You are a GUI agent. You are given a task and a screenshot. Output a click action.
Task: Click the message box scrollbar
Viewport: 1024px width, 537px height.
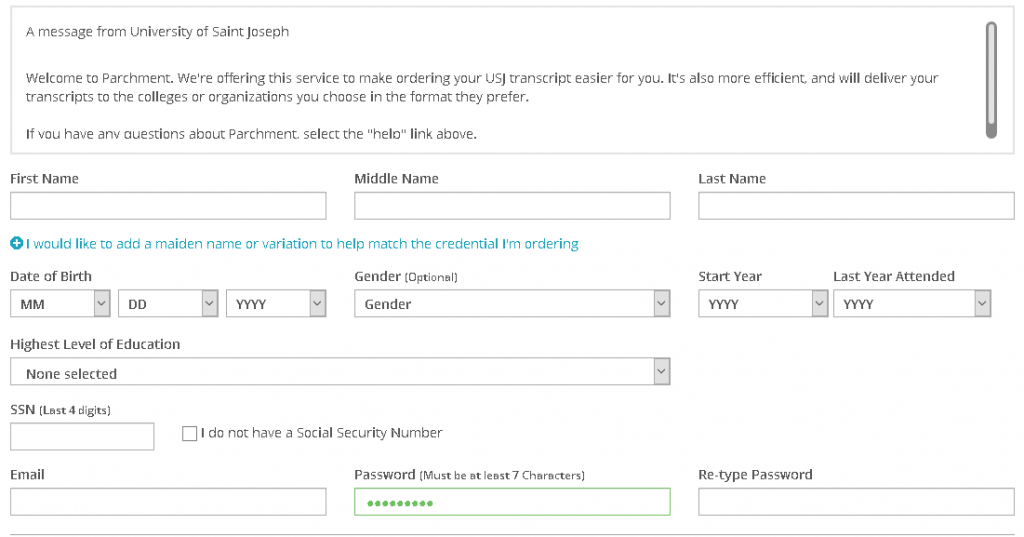[x=991, y=80]
